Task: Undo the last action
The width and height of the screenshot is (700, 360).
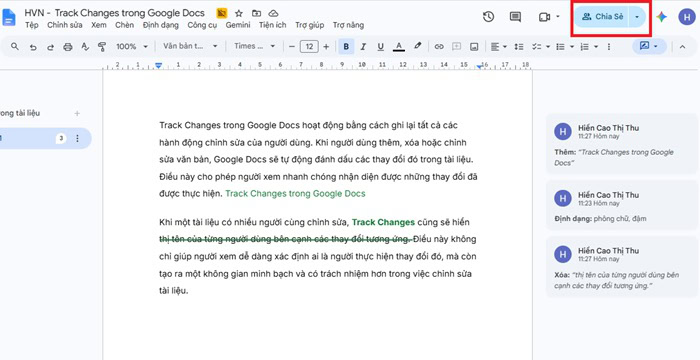Action: (x=33, y=46)
